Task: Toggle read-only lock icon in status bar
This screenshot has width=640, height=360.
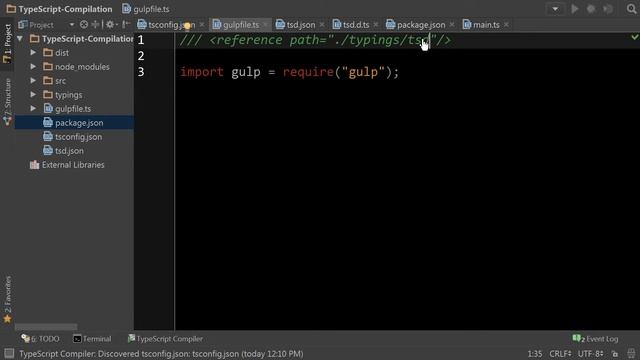Action: click(x=615, y=354)
